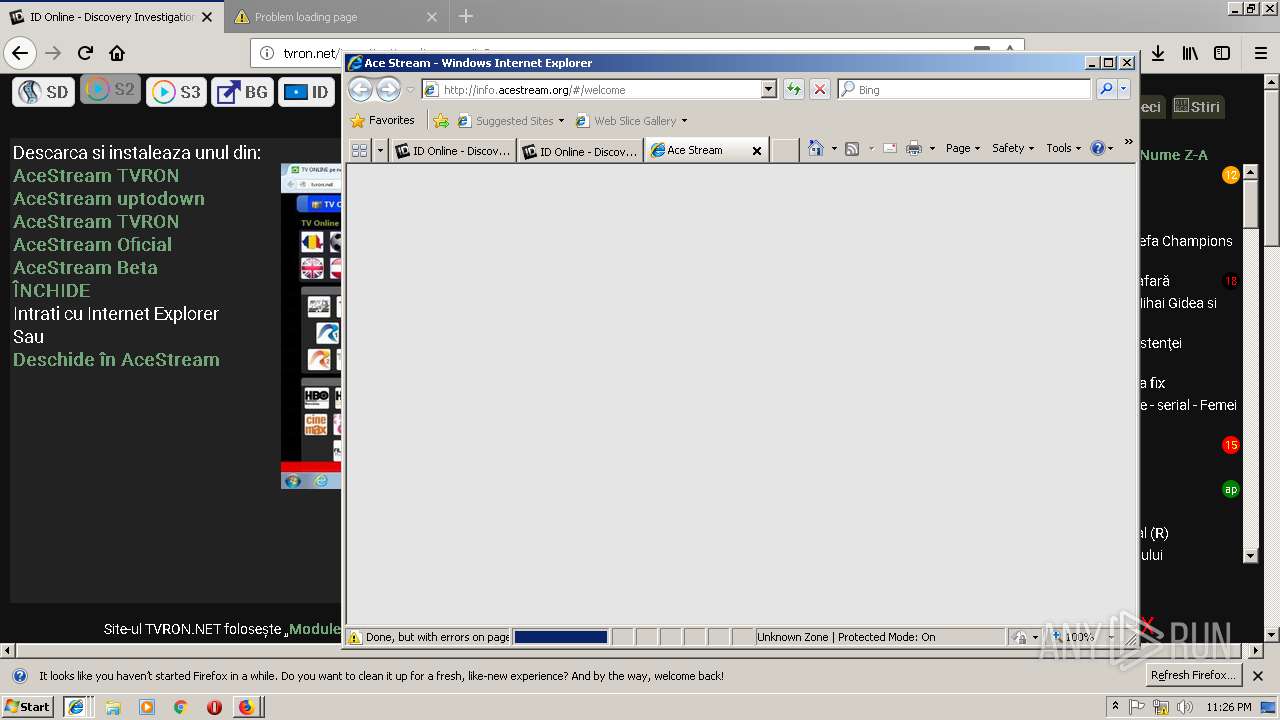This screenshot has height=720, width=1280.
Task: Open the Safety menu
Action: [1013, 148]
